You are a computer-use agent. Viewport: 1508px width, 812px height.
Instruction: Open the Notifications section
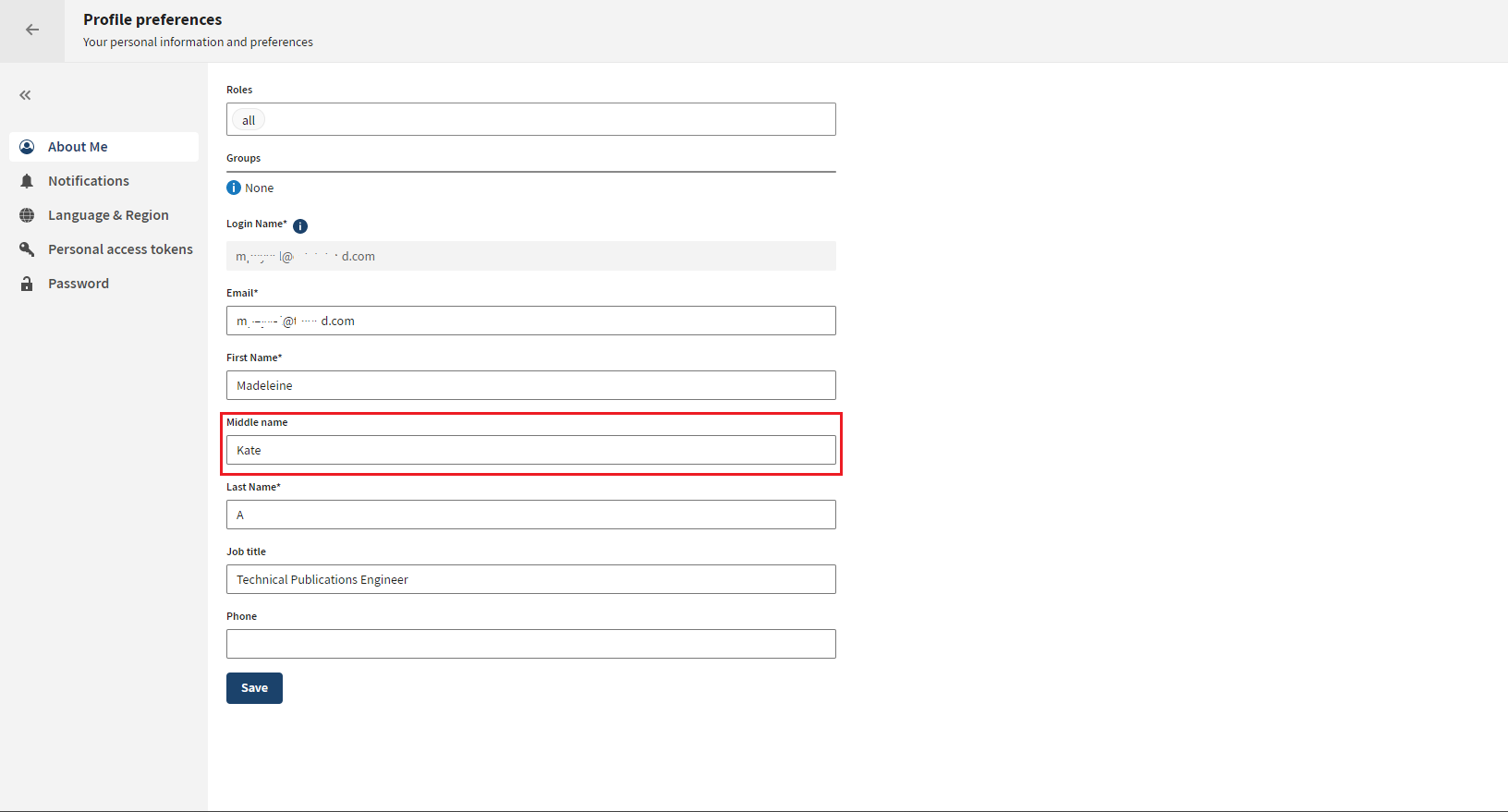coord(89,181)
